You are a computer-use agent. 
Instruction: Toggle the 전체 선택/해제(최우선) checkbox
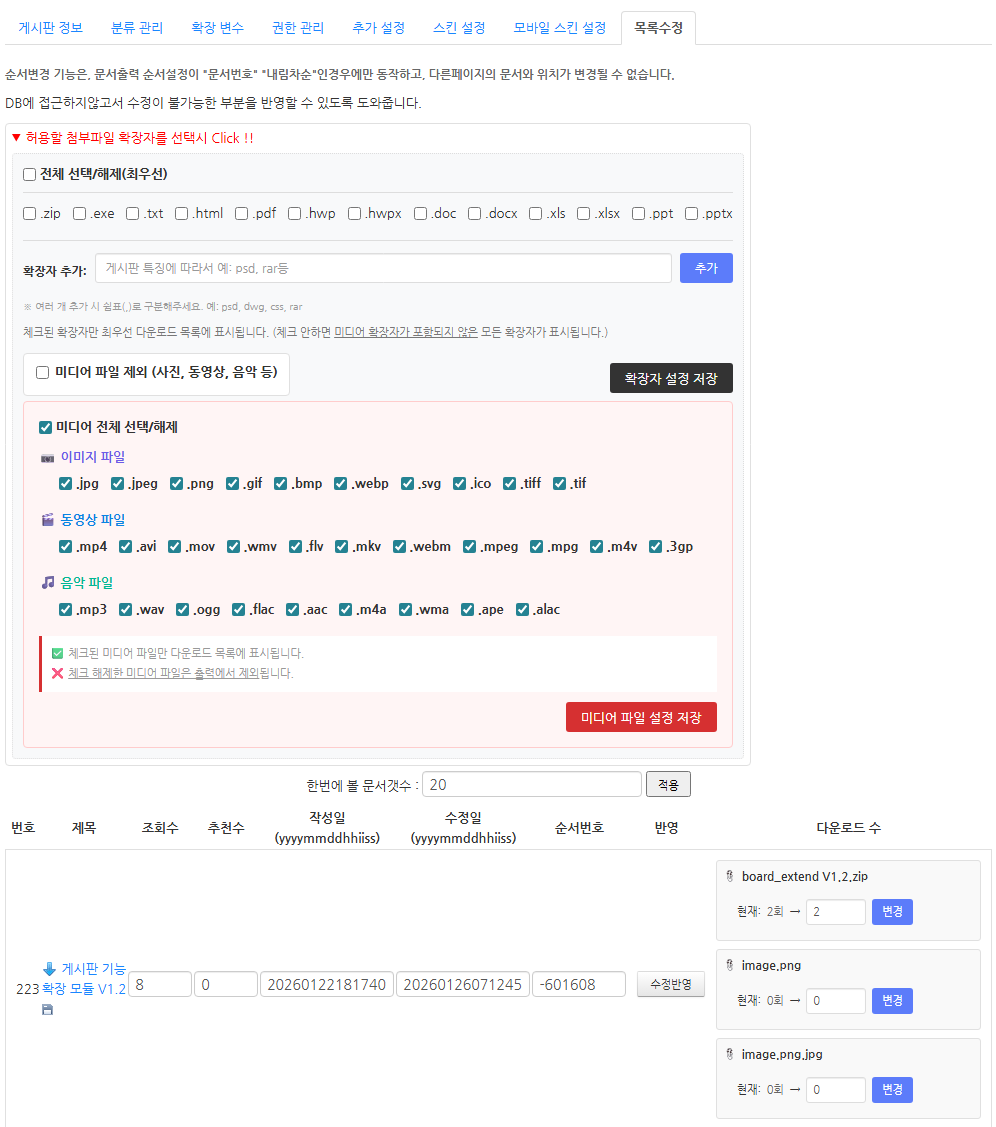click(30, 174)
